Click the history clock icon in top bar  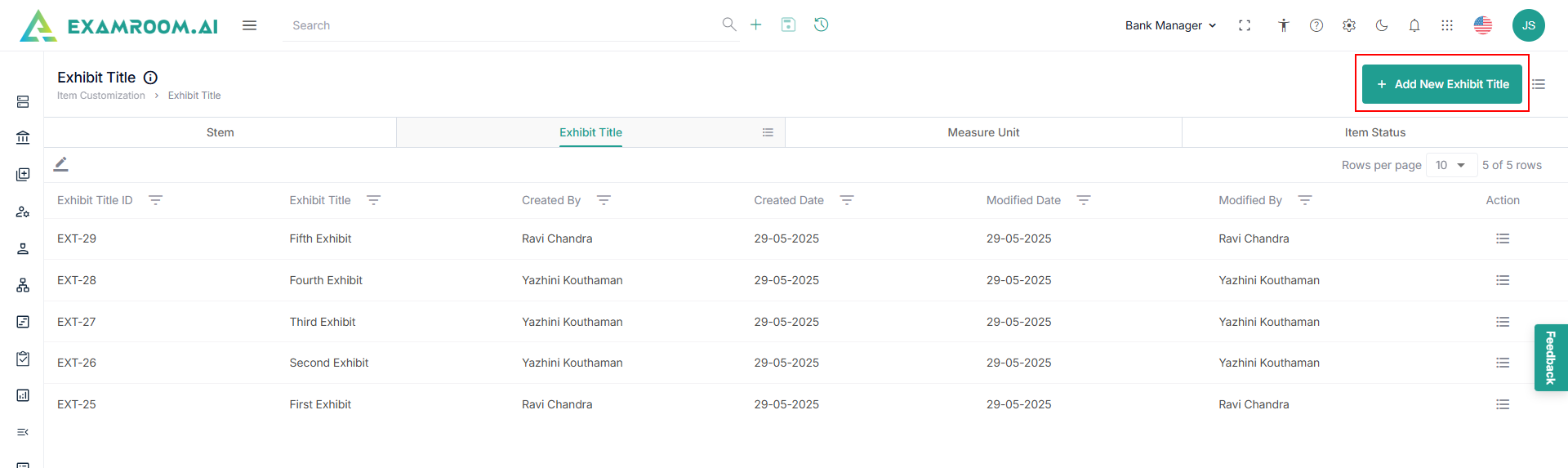(821, 25)
